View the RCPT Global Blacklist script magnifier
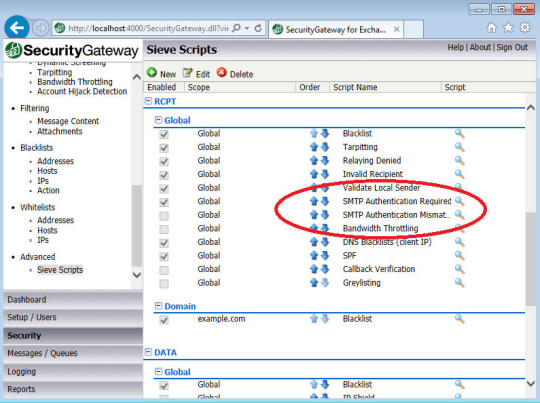The image size is (540, 403). 459,133
